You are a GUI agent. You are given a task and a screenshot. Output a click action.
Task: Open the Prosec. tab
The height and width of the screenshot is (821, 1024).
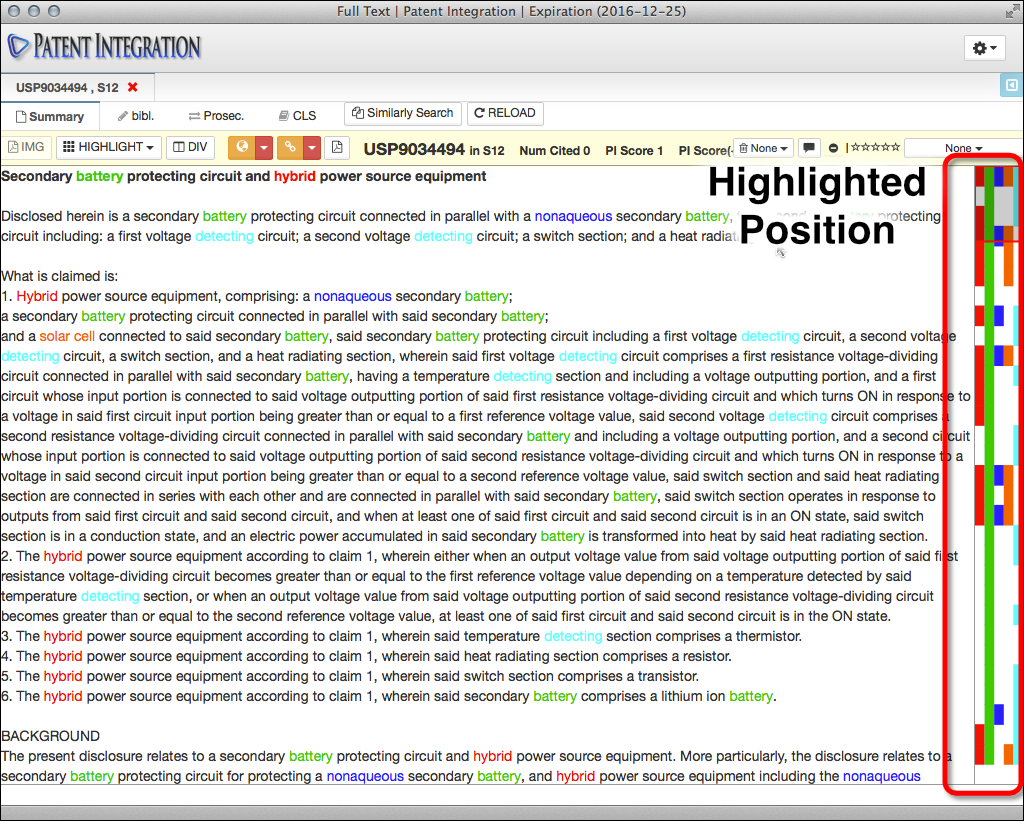click(x=216, y=116)
